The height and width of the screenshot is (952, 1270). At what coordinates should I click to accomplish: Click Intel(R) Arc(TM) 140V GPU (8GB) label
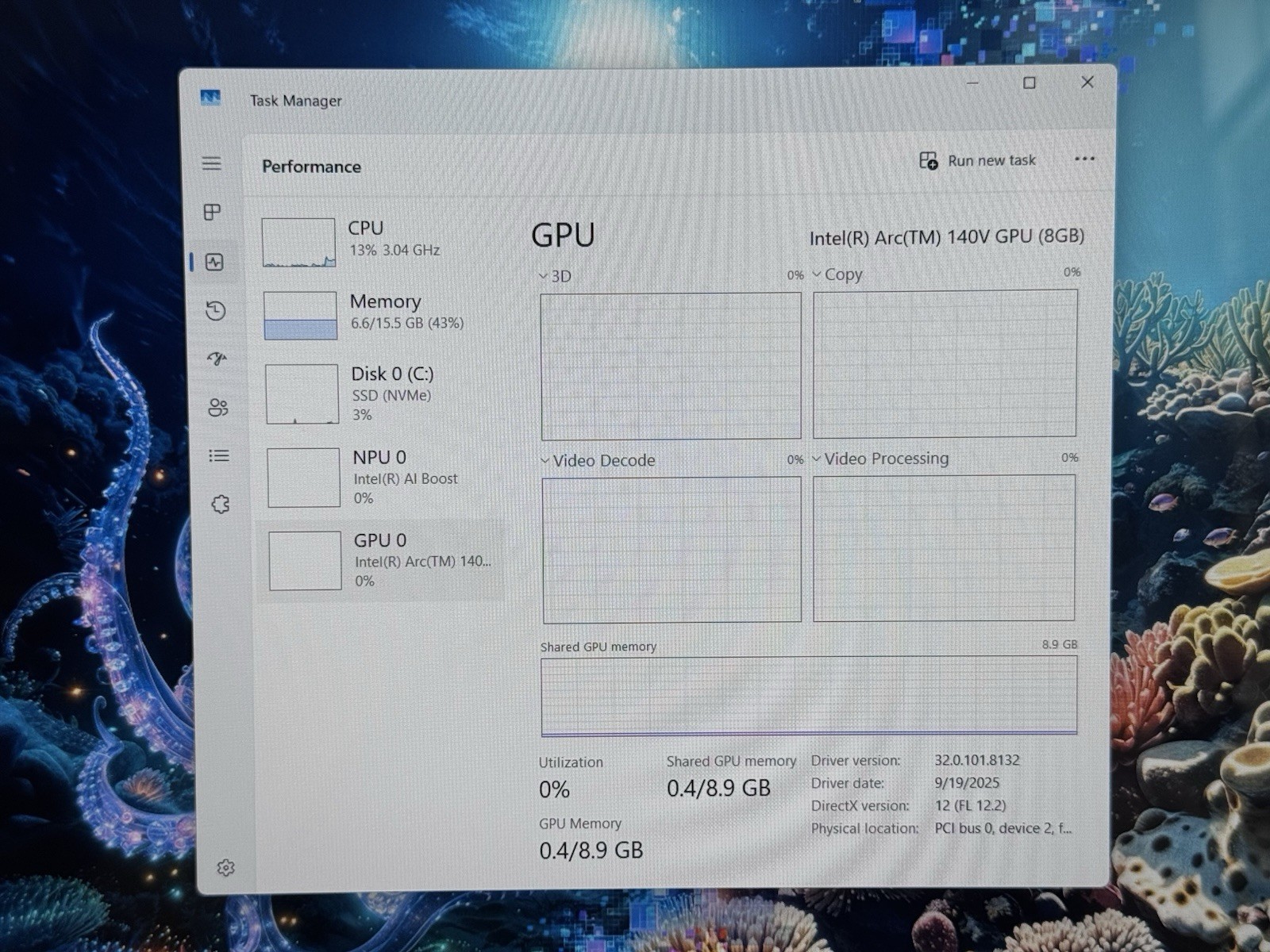(x=946, y=237)
